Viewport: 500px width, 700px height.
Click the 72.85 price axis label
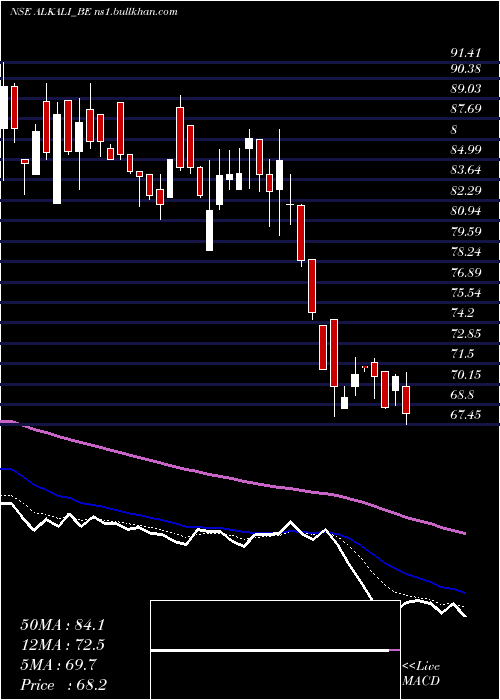[x=466, y=333]
